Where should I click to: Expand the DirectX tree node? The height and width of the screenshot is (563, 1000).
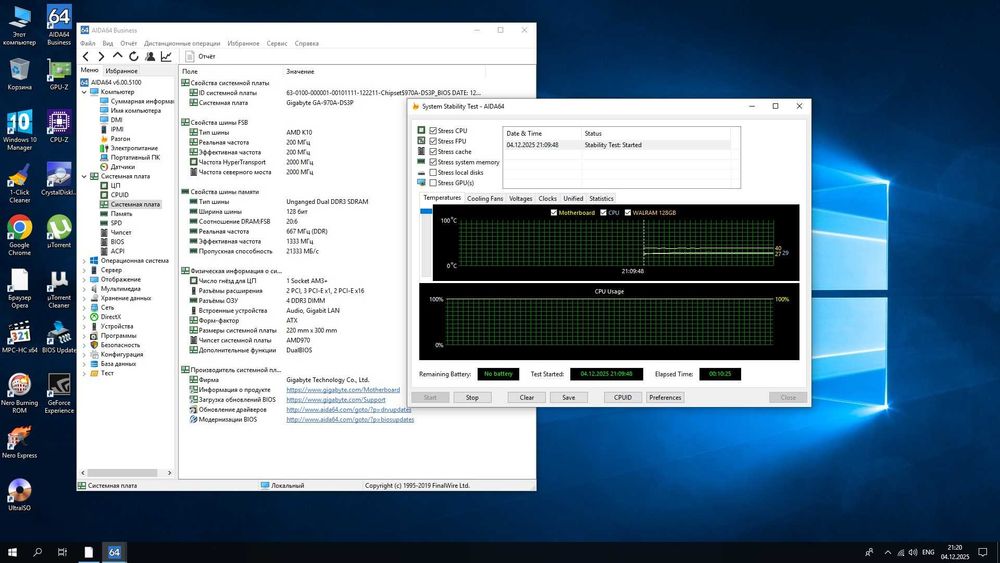pos(84,317)
